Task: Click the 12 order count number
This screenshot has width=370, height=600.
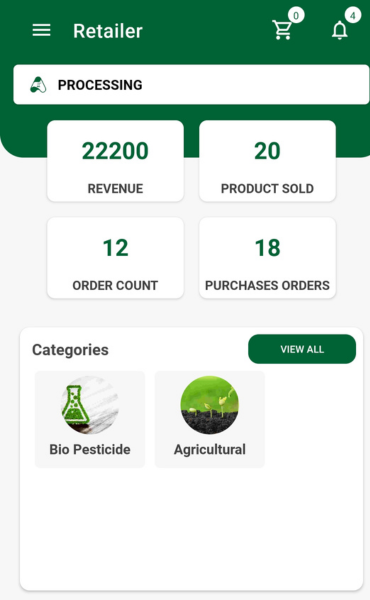Action: pyautogui.click(x=115, y=248)
